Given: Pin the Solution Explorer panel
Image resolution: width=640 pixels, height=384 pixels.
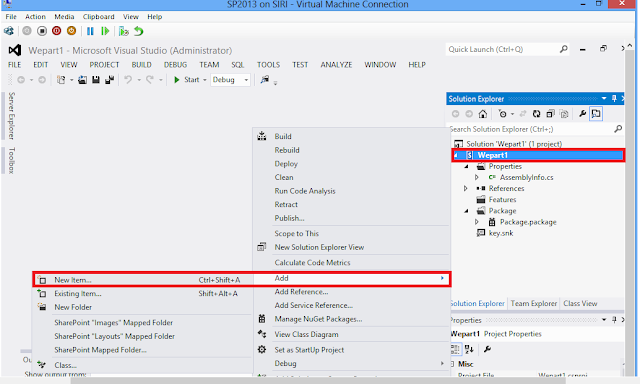Looking at the screenshot, I should 614,98.
